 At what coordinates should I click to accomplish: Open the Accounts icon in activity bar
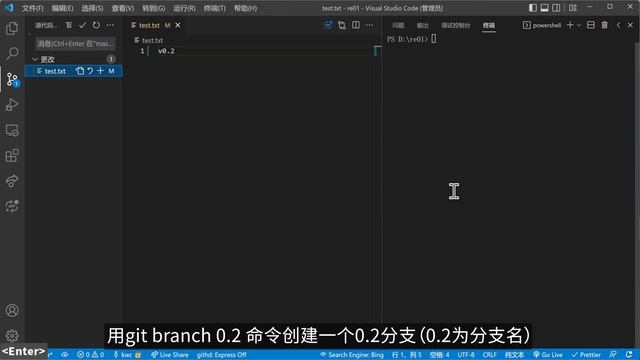12,311
